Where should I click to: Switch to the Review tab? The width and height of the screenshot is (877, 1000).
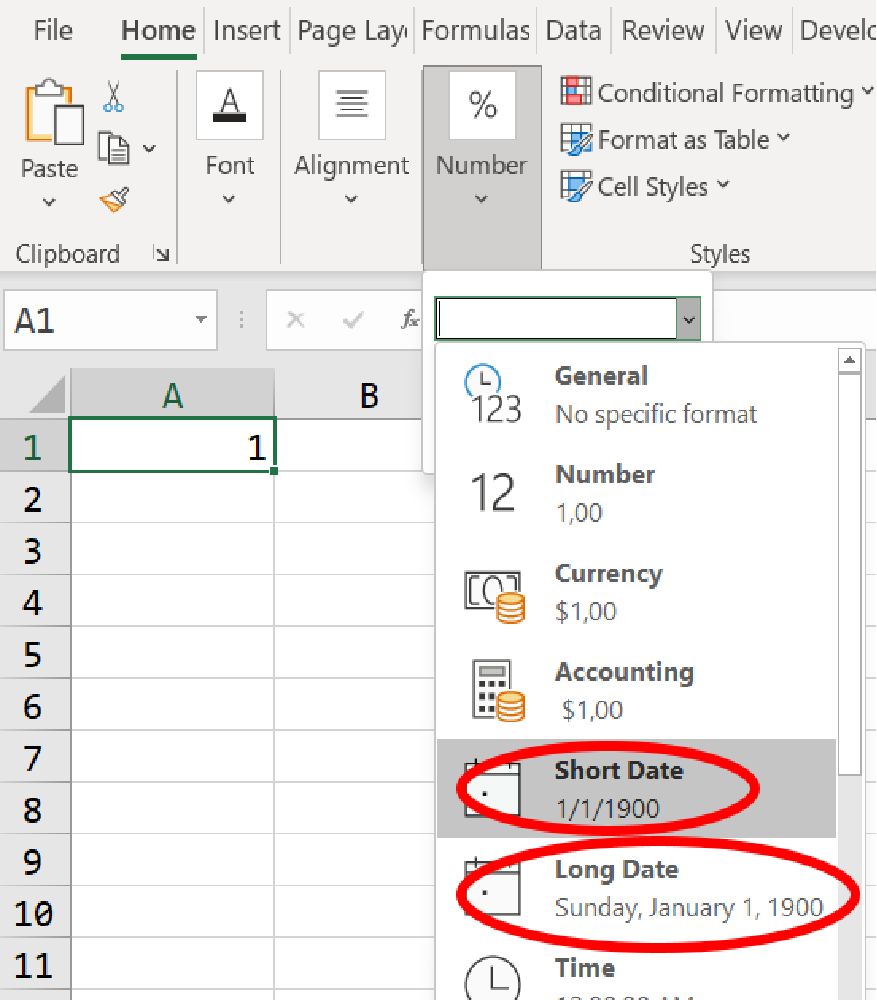tap(663, 30)
